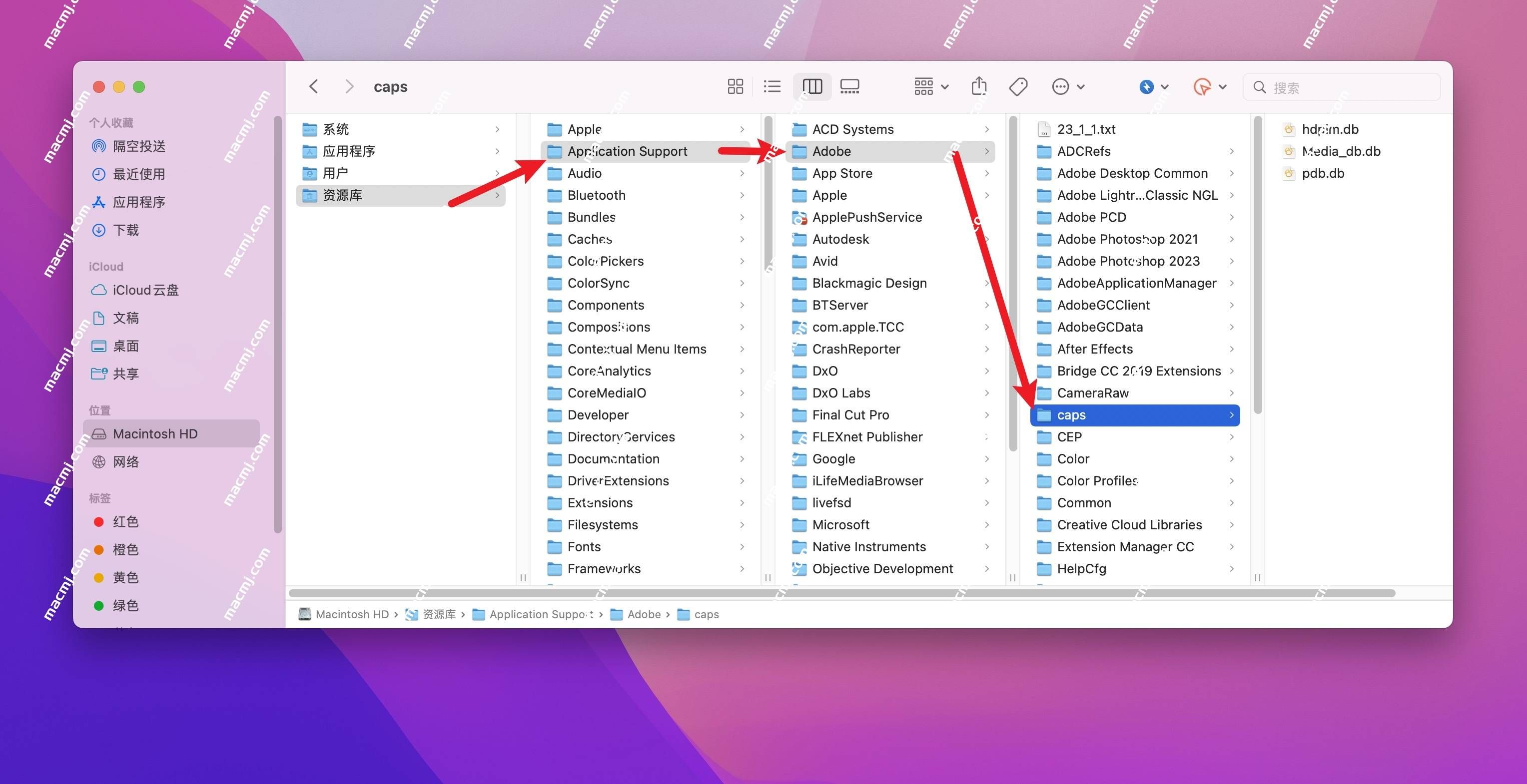Image resolution: width=1527 pixels, height=784 pixels.
Task: Select the 系统 folder in the first column
Action: pos(400,129)
